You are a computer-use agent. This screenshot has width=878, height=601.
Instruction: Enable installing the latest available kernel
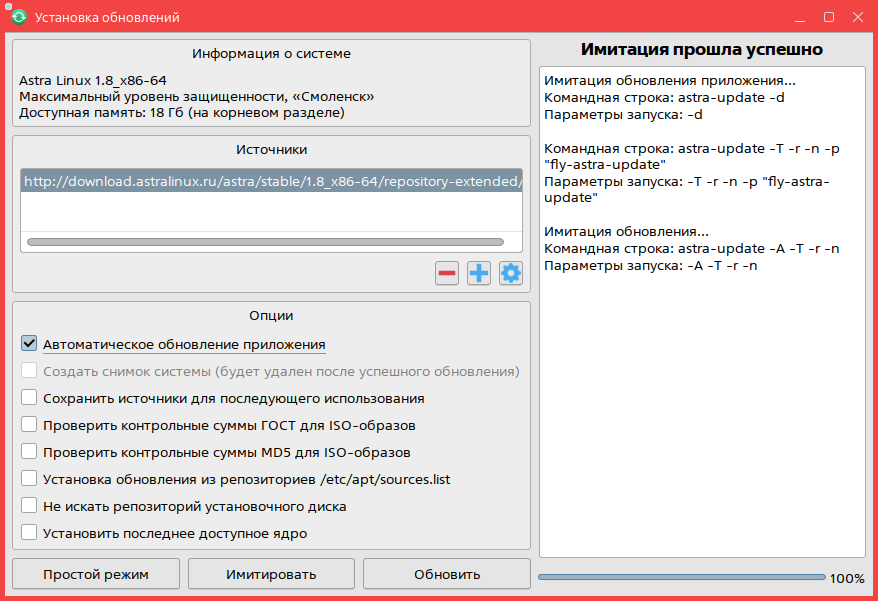(29, 533)
